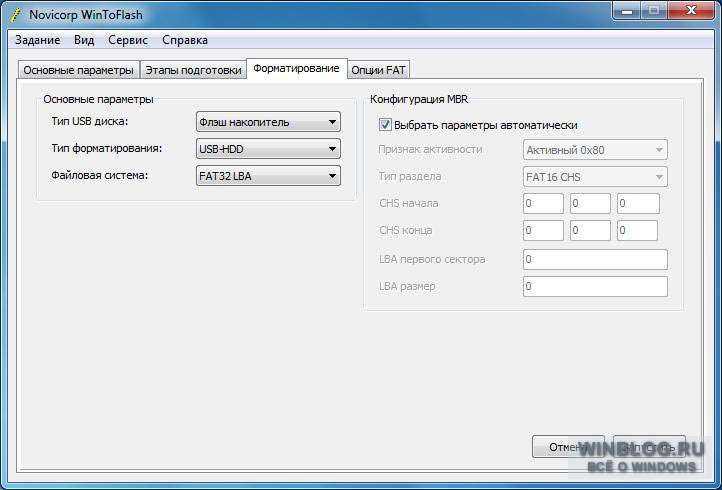Viewport: 722px width, 490px height.
Task: Open the Признак активности dropdown
Action: click(595, 150)
